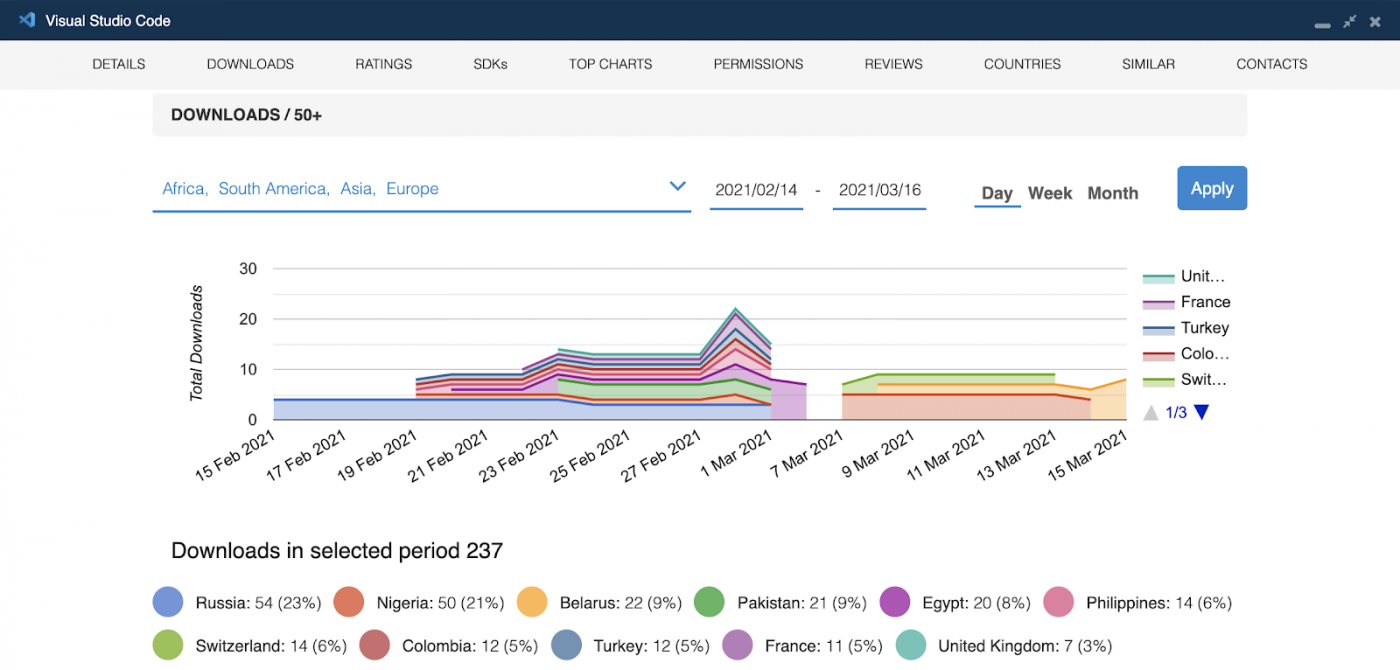Switch to the COUNTRIES tab
Image resolution: width=1400 pixels, height=670 pixels.
(x=1022, y=63)
